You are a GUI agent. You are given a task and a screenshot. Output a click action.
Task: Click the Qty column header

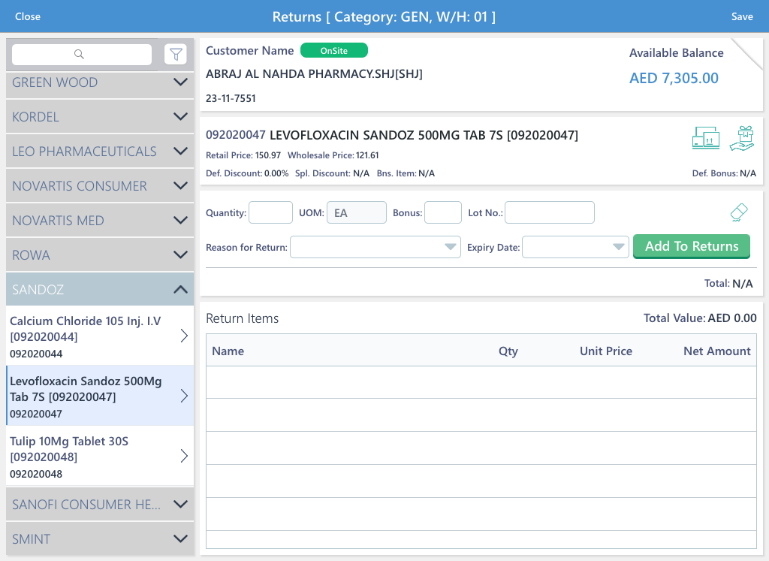[508, 351]
